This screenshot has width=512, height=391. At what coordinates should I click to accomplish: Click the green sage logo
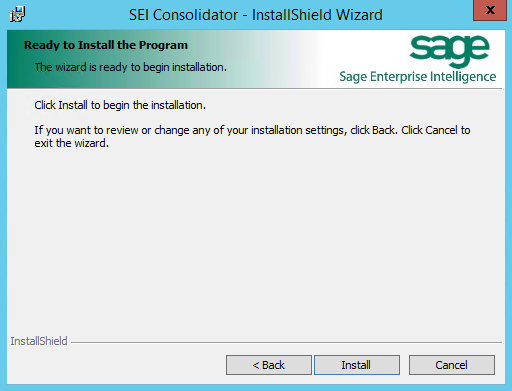tap(449, 51)
